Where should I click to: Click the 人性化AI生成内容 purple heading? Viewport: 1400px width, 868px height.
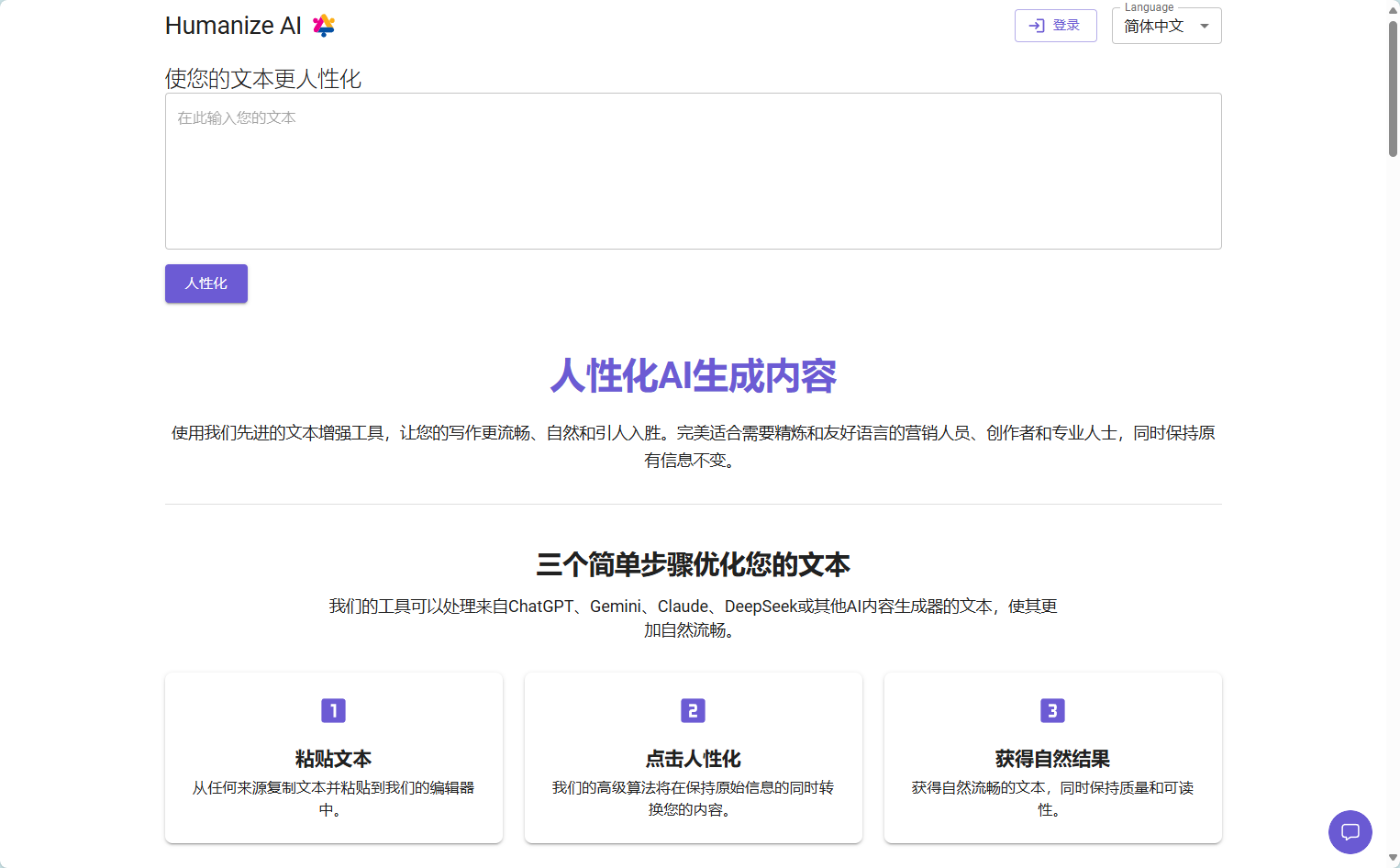click(x=693, y=376)
